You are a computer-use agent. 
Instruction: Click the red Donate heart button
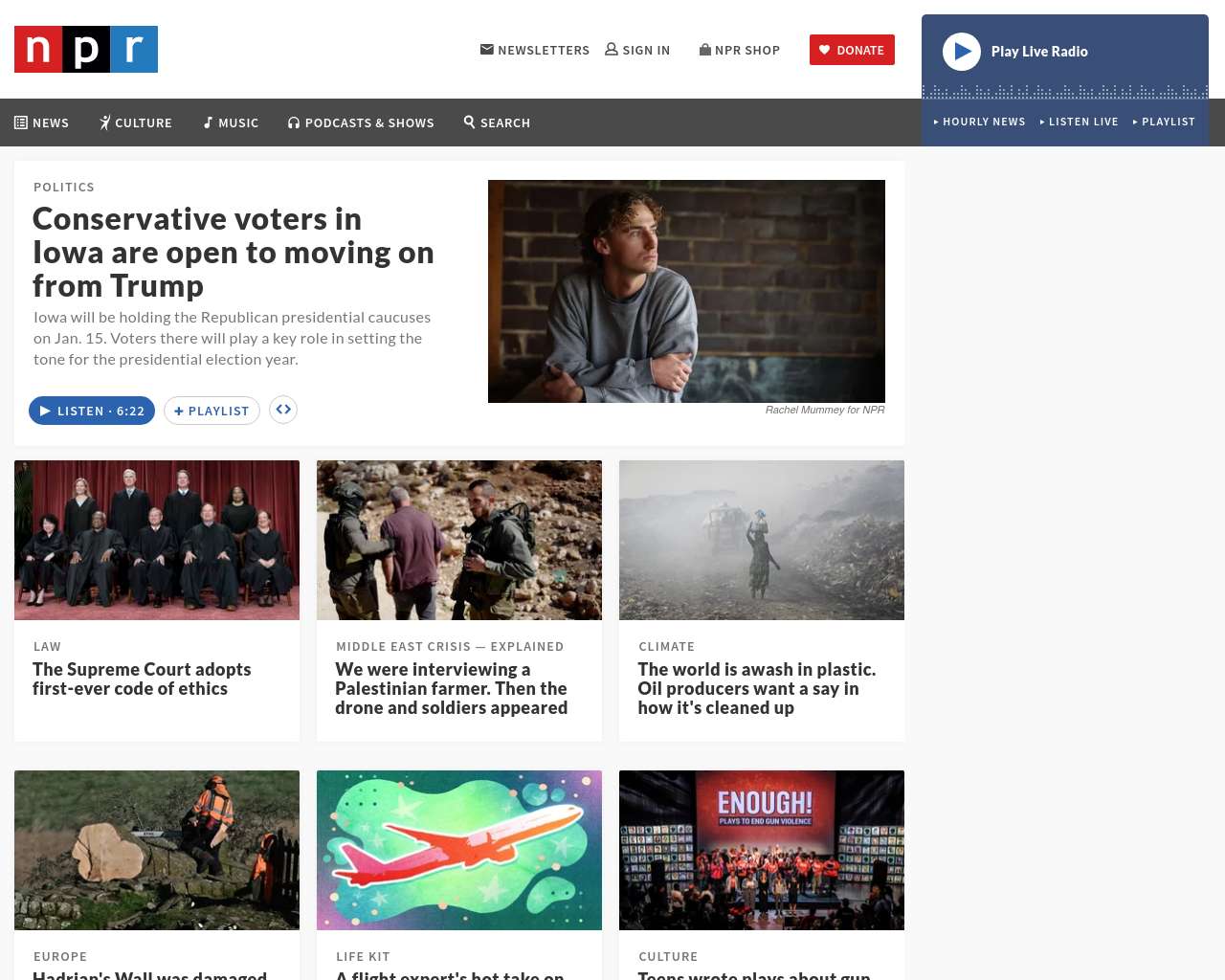coord(852,50)
